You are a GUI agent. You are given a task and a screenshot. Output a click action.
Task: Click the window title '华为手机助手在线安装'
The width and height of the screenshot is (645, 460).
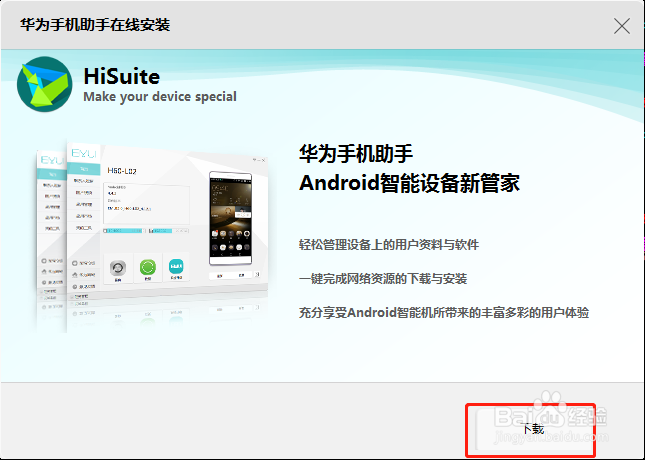click(x=95, y=25)
